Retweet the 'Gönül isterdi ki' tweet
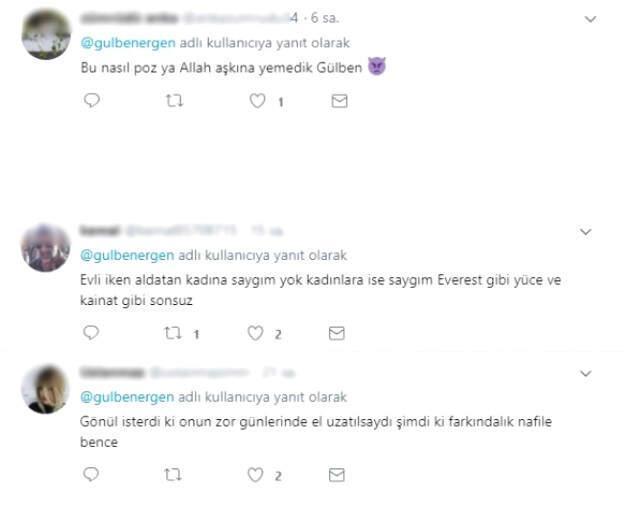 [x=173, y=475]
